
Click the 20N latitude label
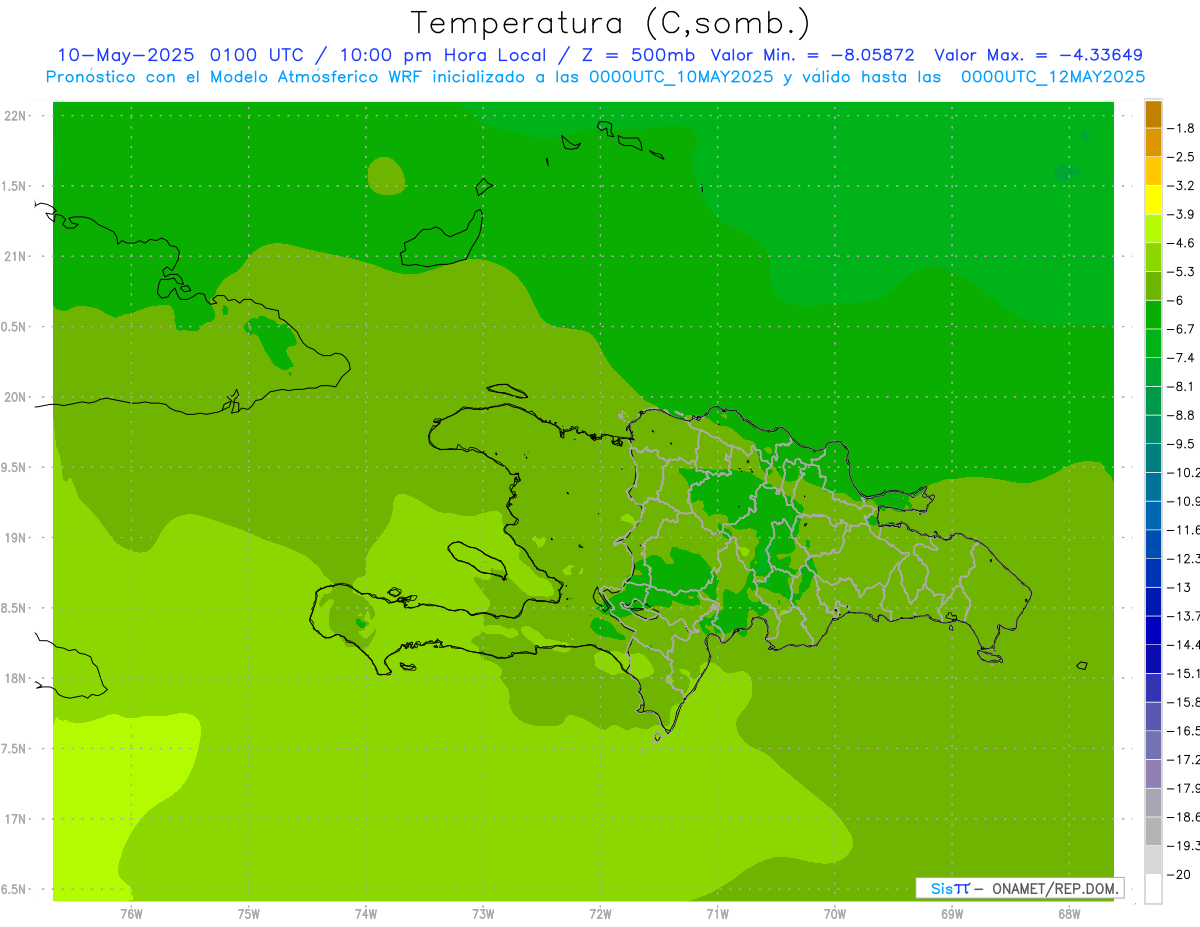(x=16, y=397)
